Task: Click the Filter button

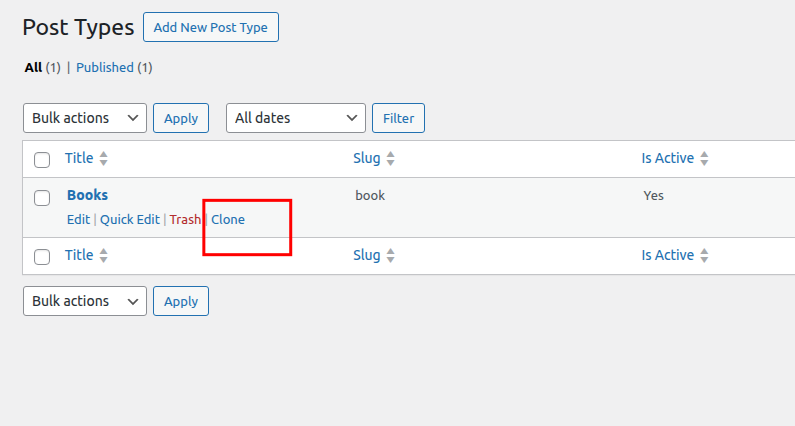Action: pyautogui.click(x=399, y=118)
